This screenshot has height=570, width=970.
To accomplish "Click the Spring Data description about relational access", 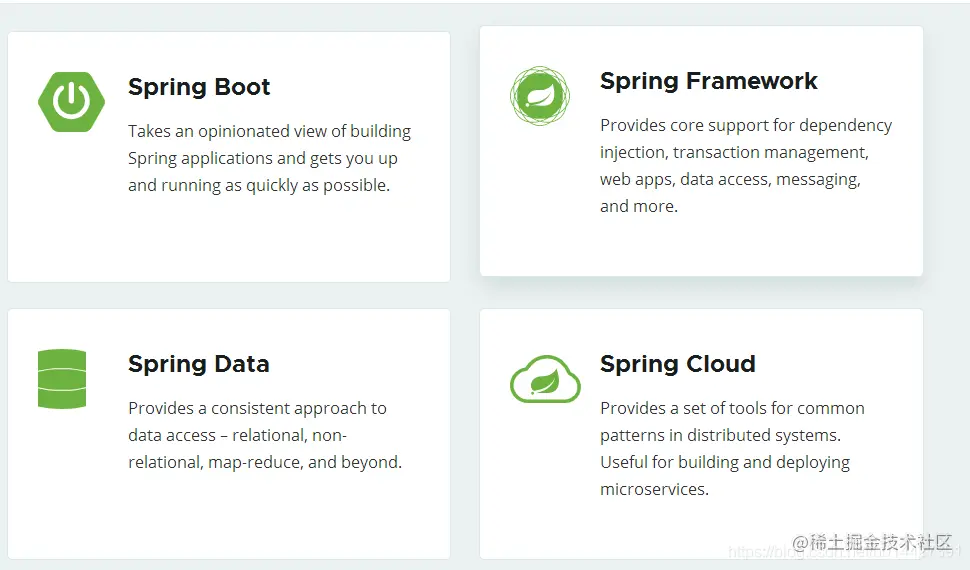I will click(x=265, y=435).
